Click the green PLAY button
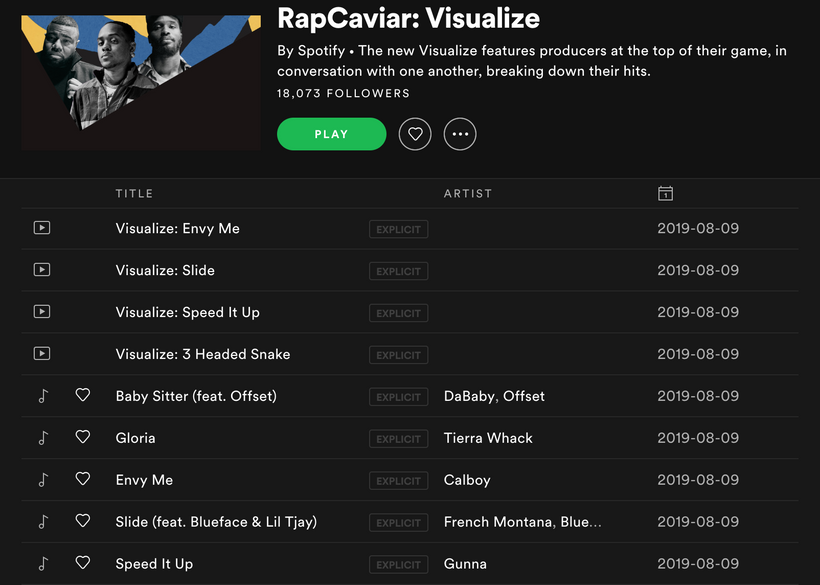 (332, 134)
